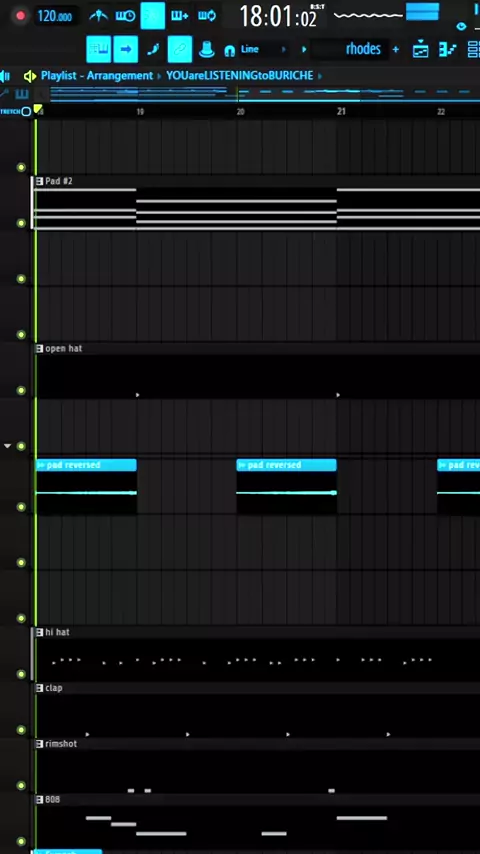Image resolution: width=480 pixels, height=854 pixels.
Task: Toggle the loop recording icon
Action: point(207,16)
